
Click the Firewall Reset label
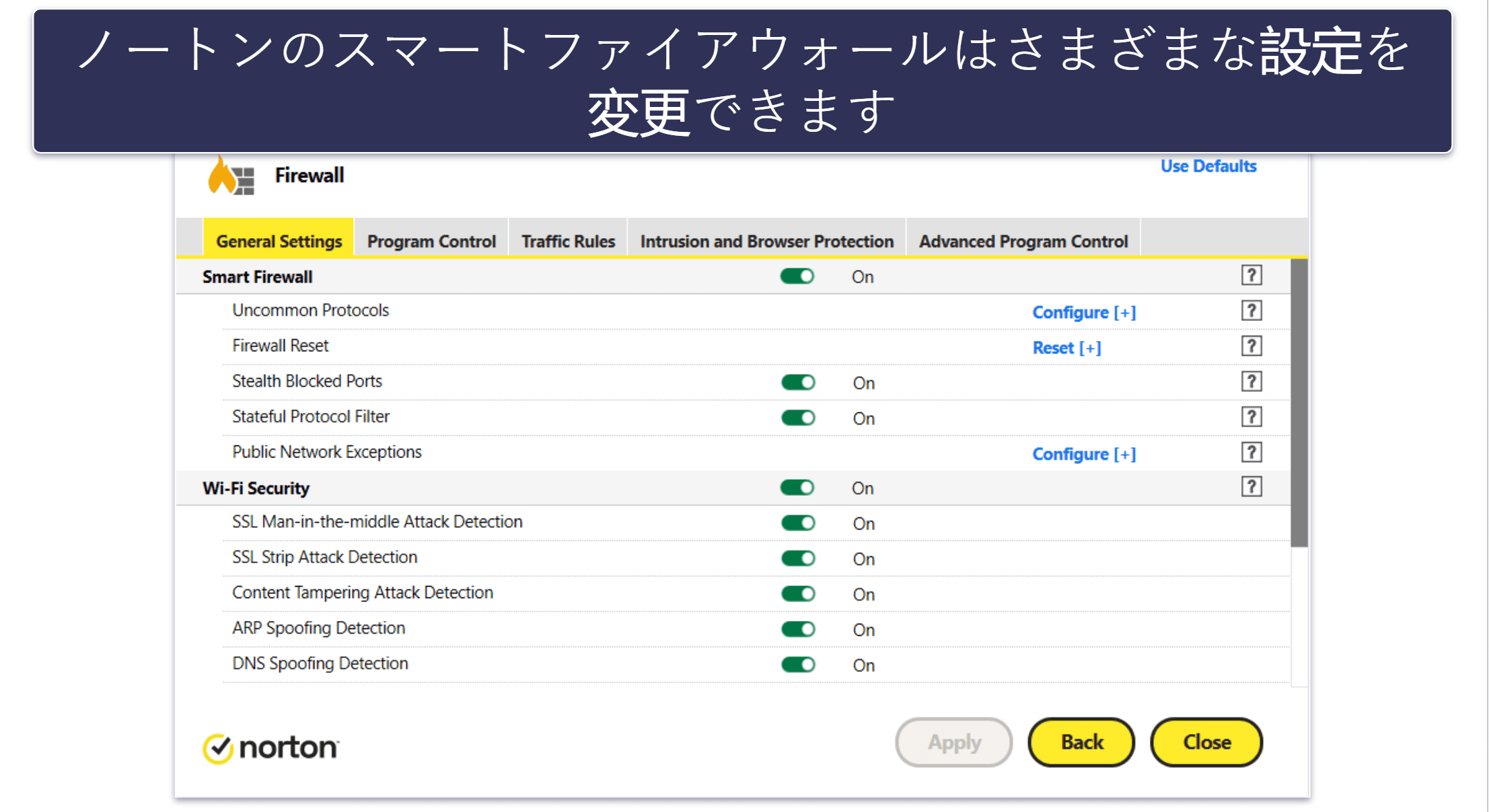(x=280, y=346)
